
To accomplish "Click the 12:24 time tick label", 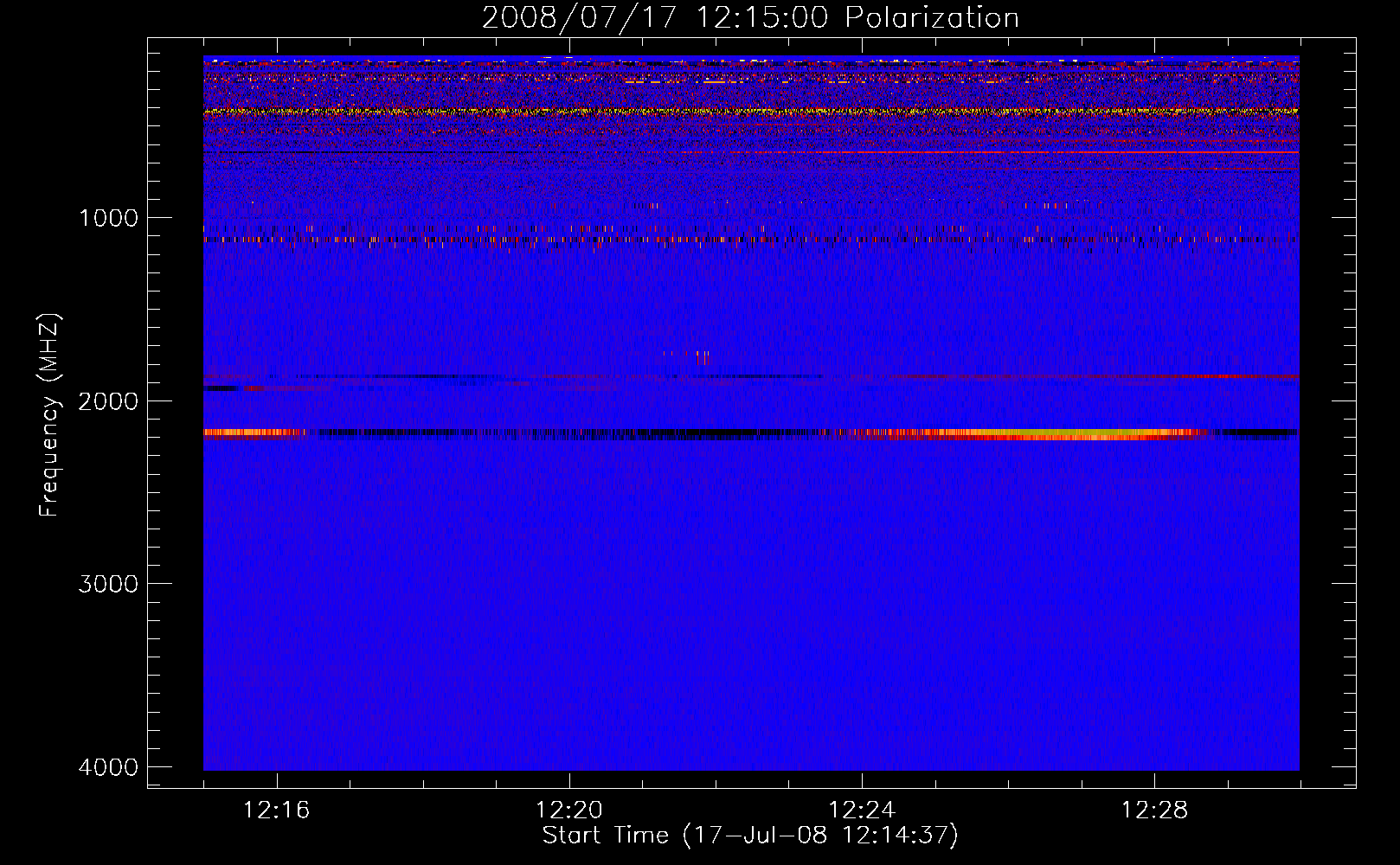I will (x=862, y=811).
